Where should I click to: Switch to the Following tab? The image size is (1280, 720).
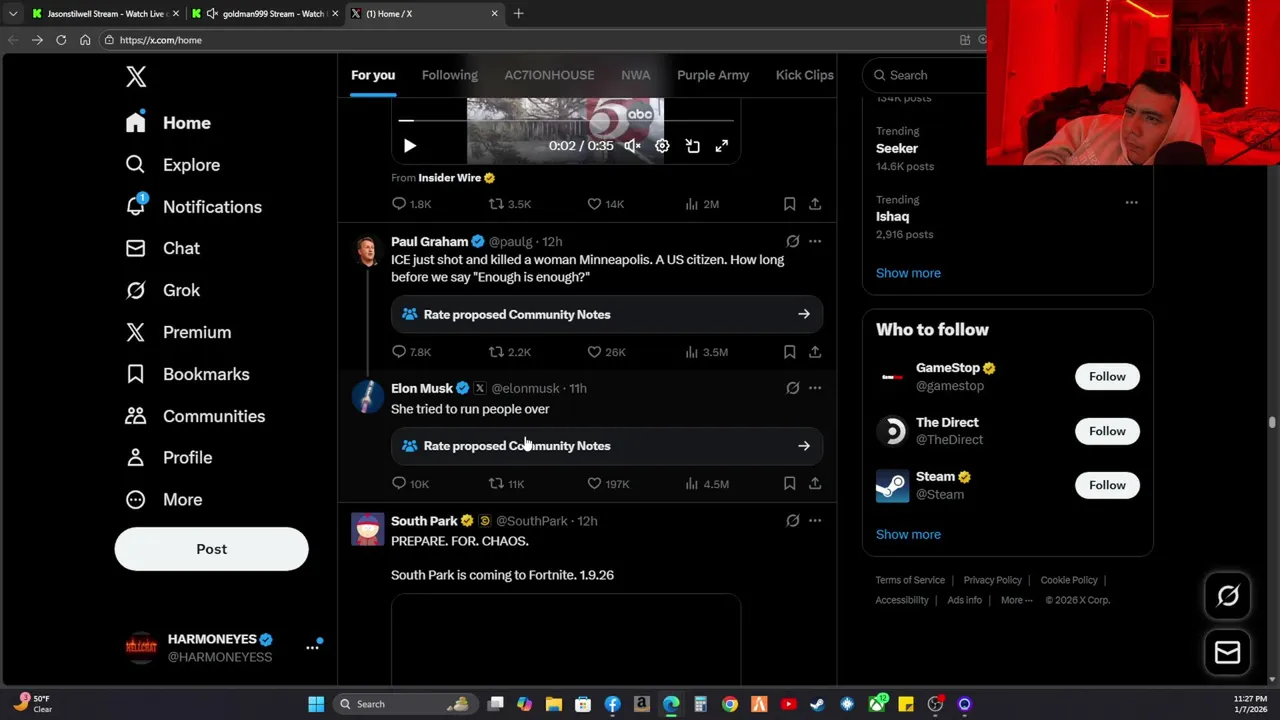click(x=449, y=75)
